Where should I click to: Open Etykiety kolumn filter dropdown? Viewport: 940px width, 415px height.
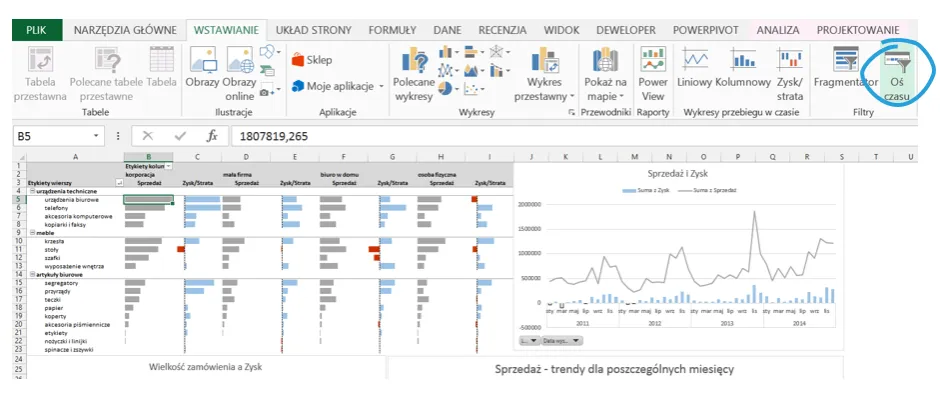pyautogui.click(x=168, y=166)
